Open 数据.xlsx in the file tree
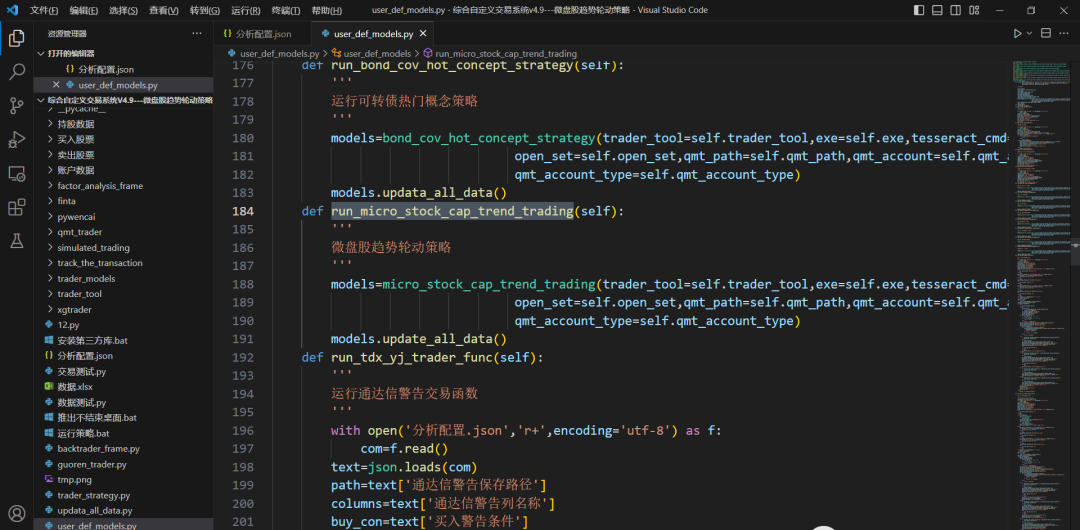Image resolution: width=1080 pixels, height=530 pixels. (74, 387)
